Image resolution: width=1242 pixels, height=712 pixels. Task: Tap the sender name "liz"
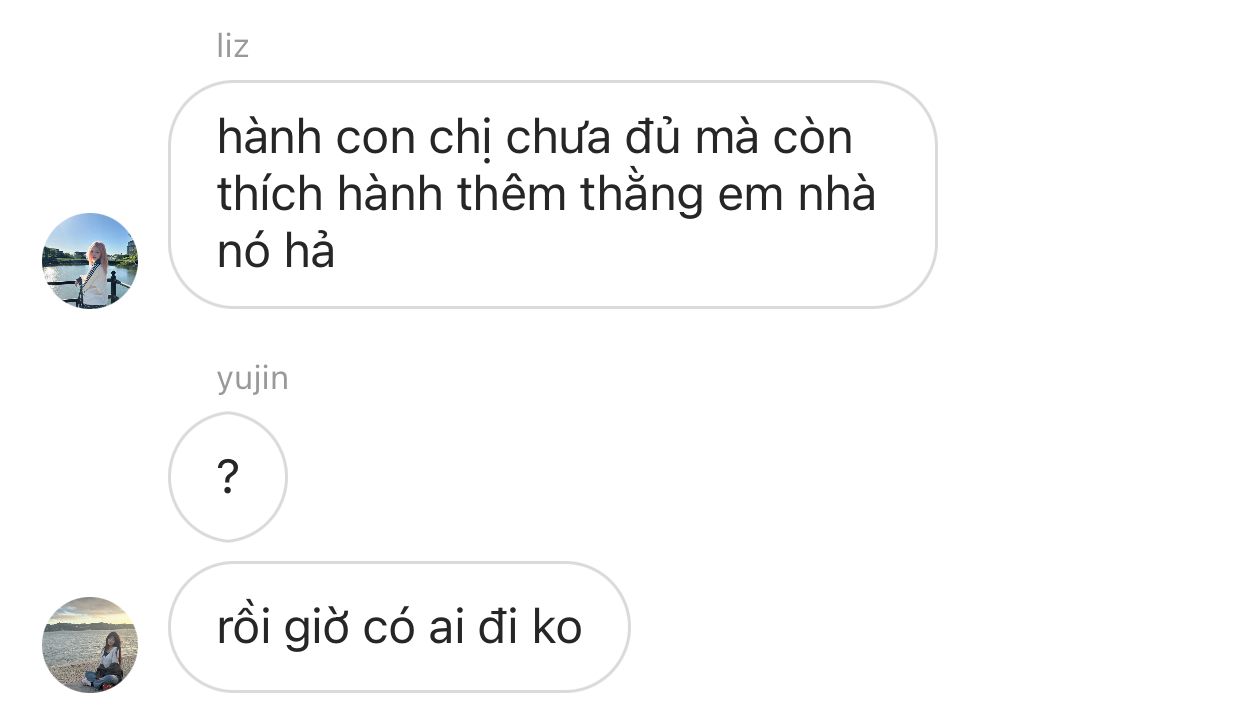(232, 46)
